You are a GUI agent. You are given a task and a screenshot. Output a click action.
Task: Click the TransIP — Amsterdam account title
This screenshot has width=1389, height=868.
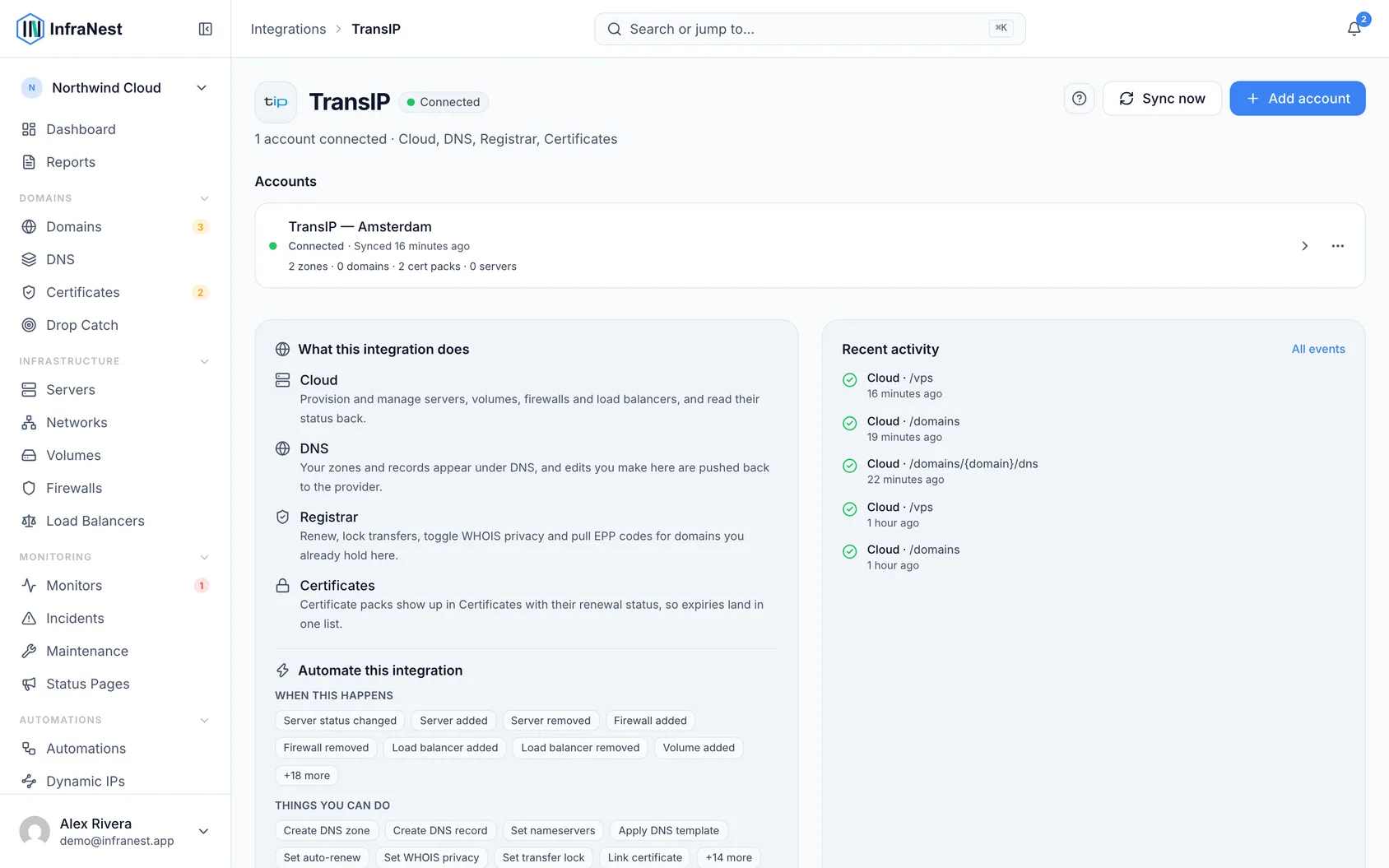pyautogui.click(x=360, y=226)
